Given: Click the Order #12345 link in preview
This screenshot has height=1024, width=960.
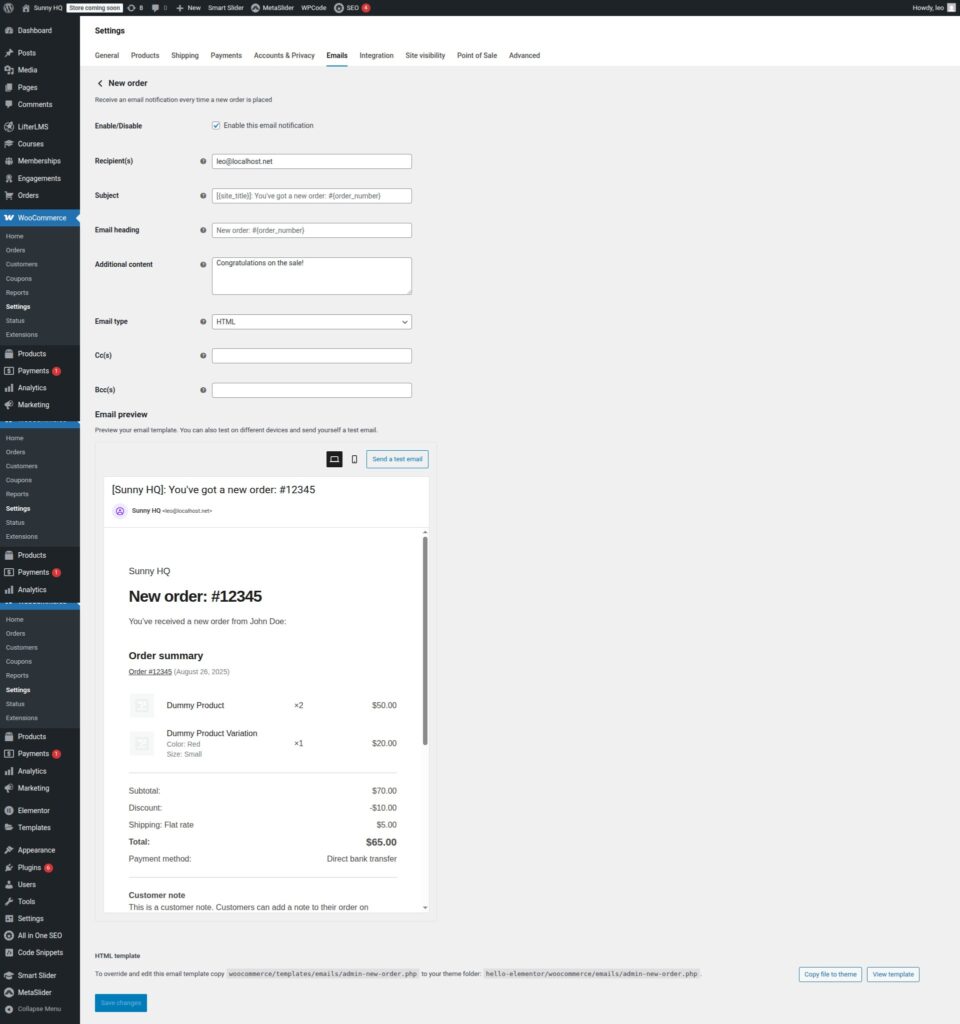Looking at the screenshot, I should click(x=150, y=671).
